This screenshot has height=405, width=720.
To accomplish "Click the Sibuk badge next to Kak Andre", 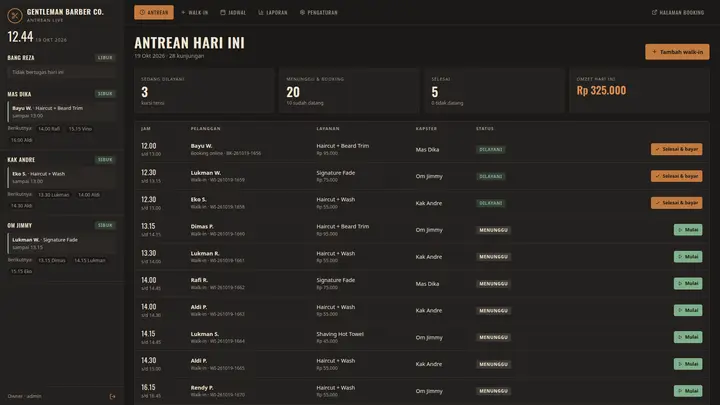I will point(105,160).
